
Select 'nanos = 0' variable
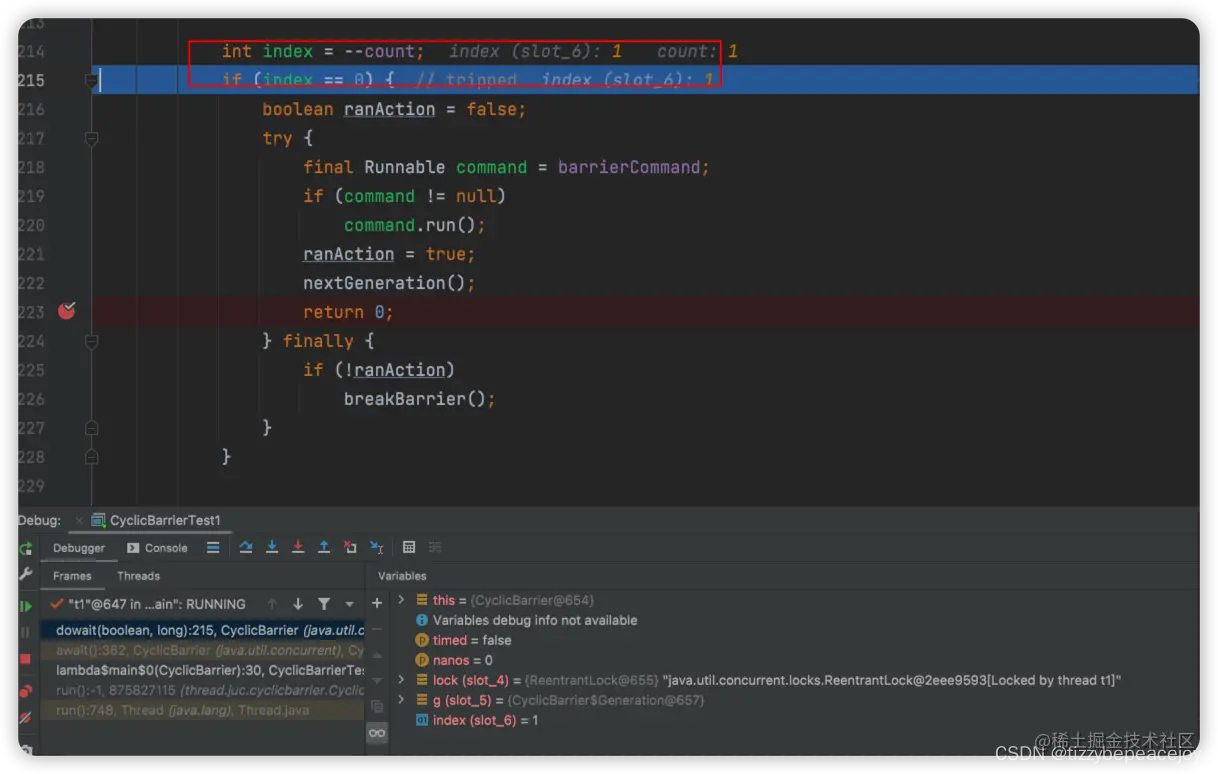454,660
